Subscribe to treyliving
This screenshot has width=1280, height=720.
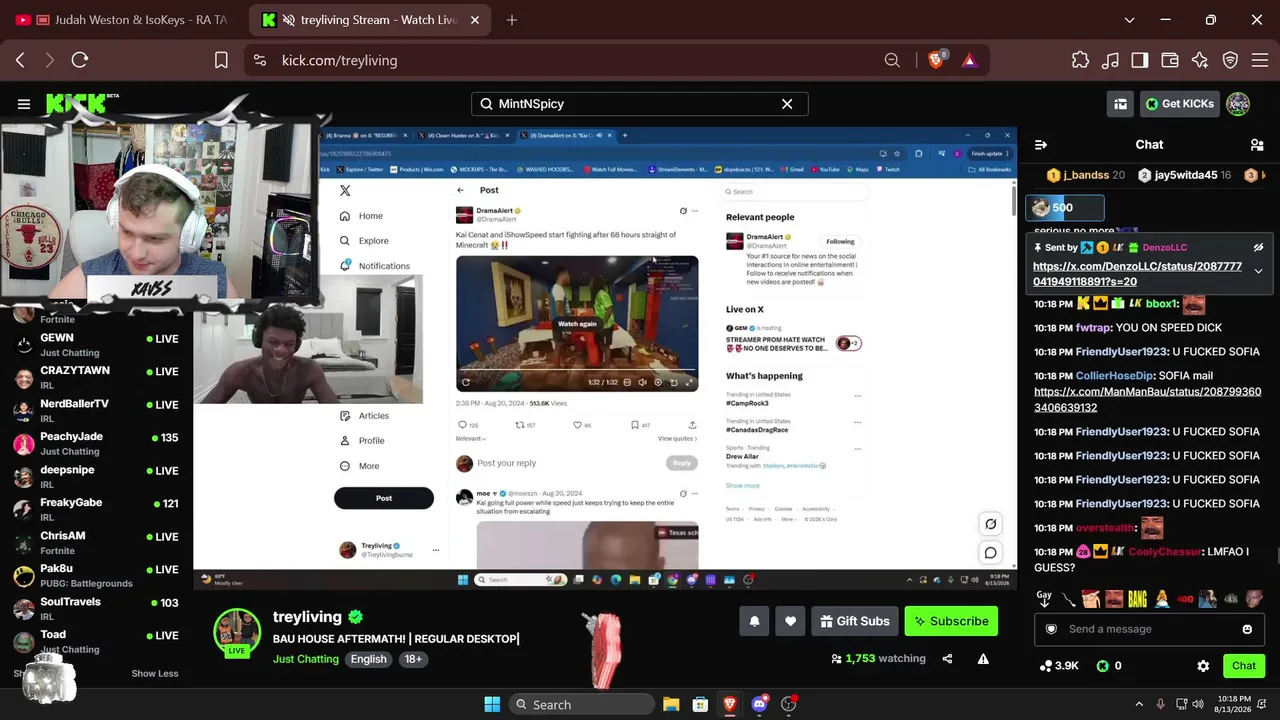coord(951,621)
